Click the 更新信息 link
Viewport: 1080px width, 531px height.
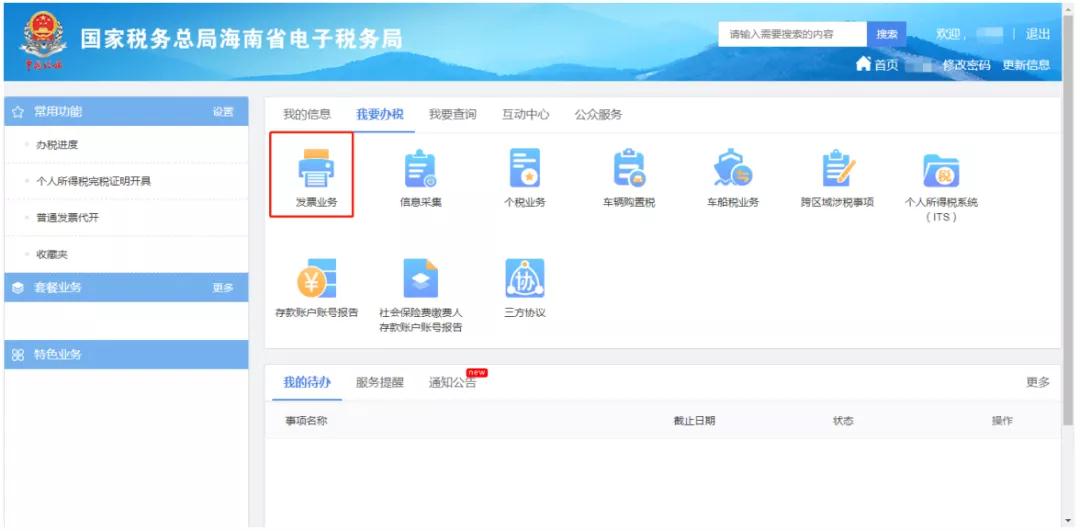click(x=1026, y=65)
